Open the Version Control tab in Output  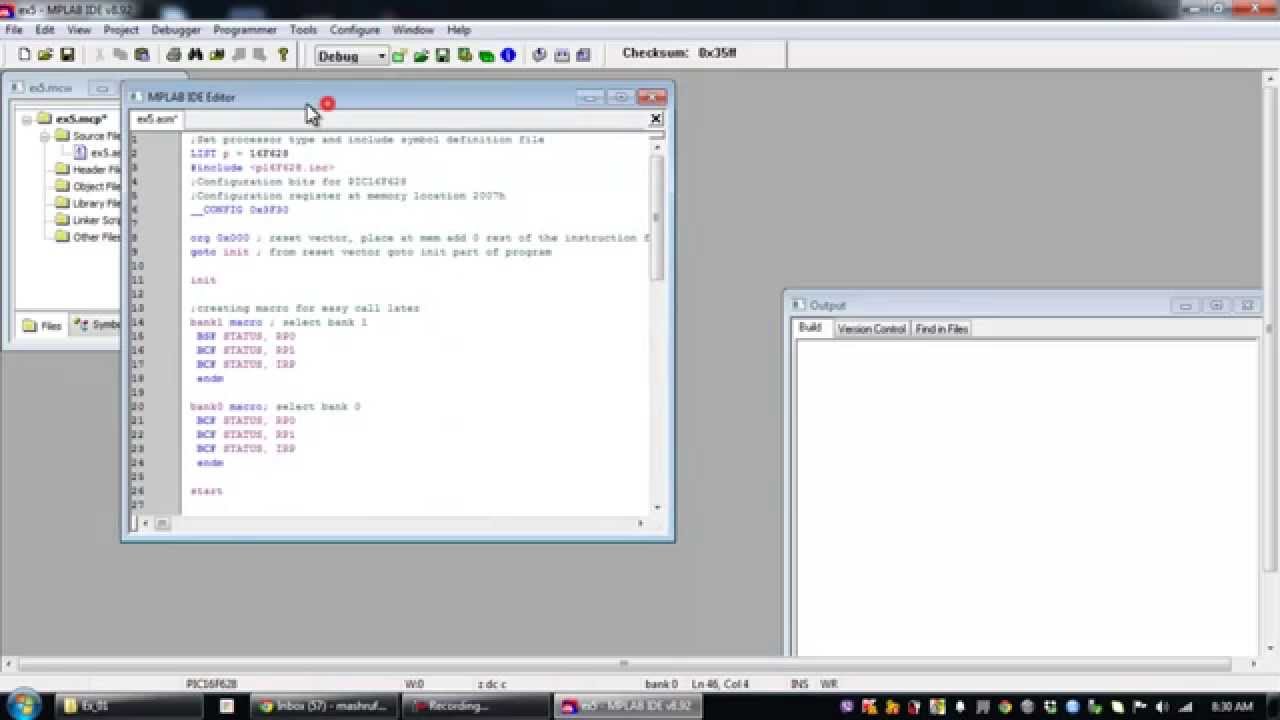click(871, 329)
